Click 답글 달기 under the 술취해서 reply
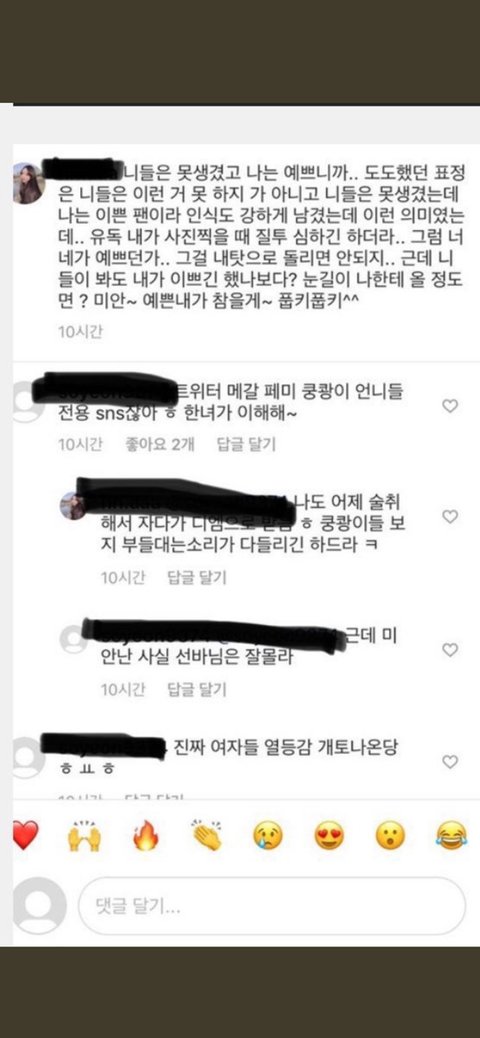The image size is (480, 1038). [197, 578]
